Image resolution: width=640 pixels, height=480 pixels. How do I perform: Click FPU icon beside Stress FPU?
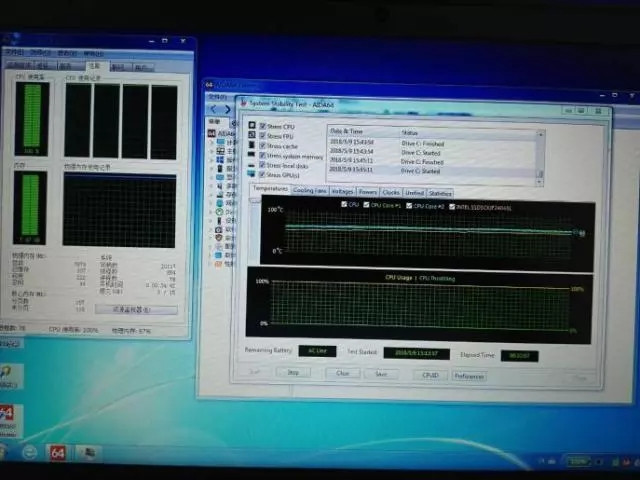252,135
